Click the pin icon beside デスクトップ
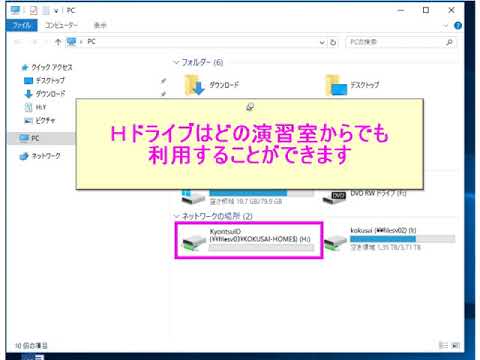The height and width of the screenshot is (360, 480). 163,81
